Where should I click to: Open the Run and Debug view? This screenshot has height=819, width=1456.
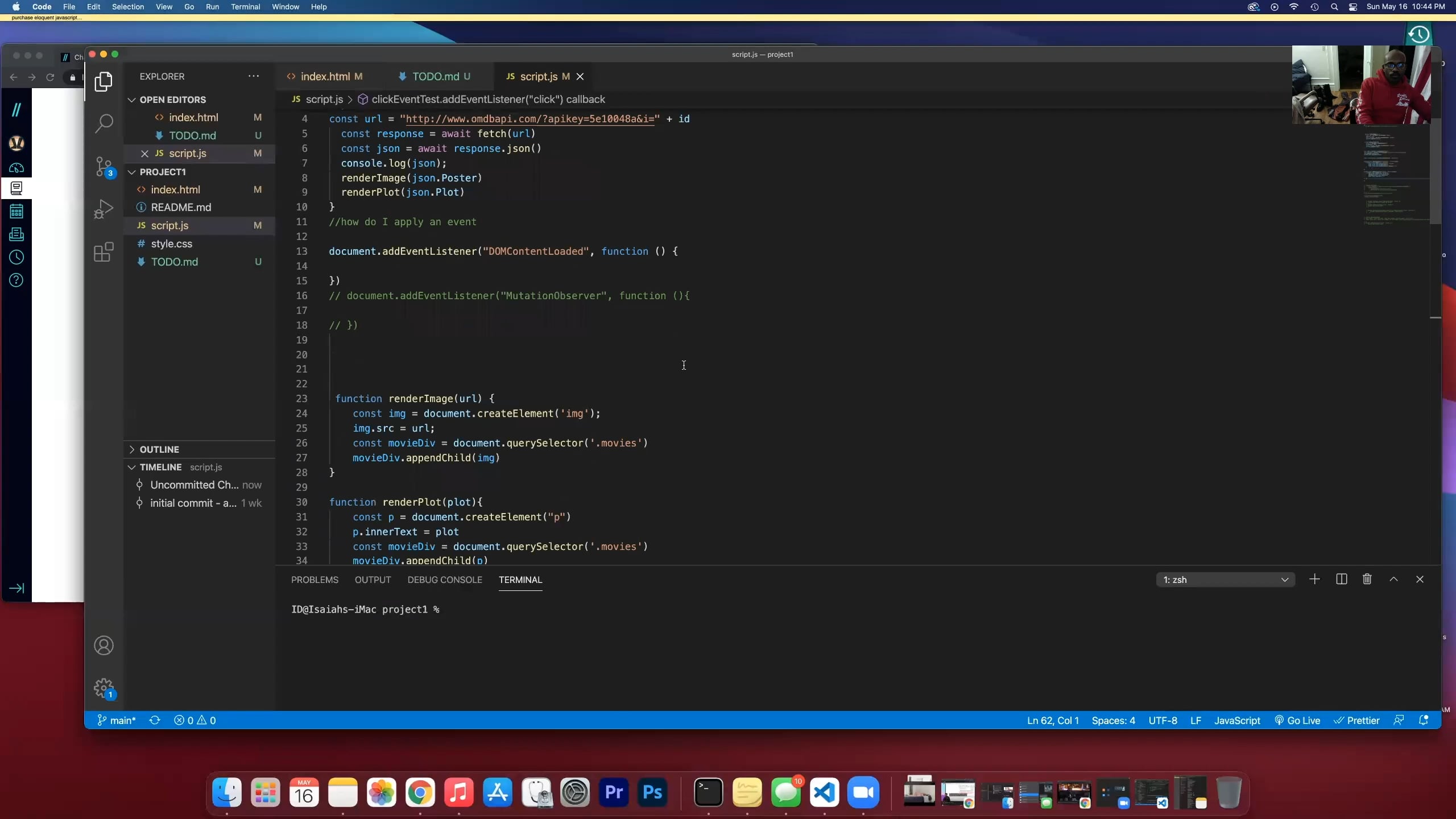tap(104, 209)
